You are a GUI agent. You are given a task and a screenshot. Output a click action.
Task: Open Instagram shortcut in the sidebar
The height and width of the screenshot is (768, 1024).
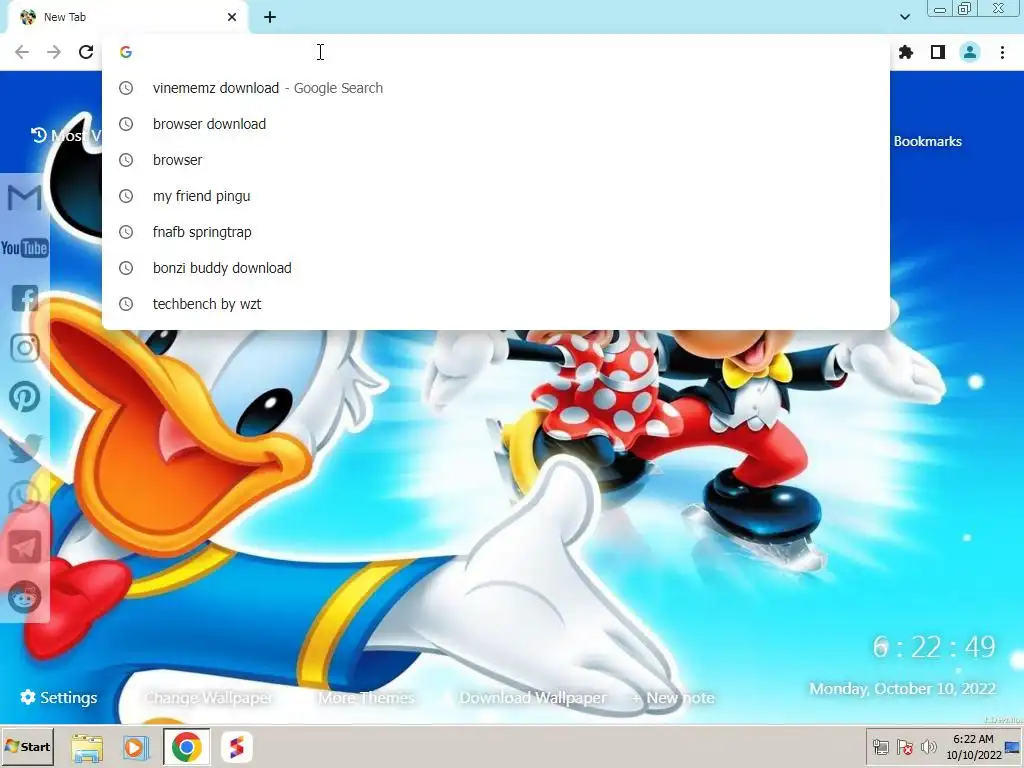(25, 348)
